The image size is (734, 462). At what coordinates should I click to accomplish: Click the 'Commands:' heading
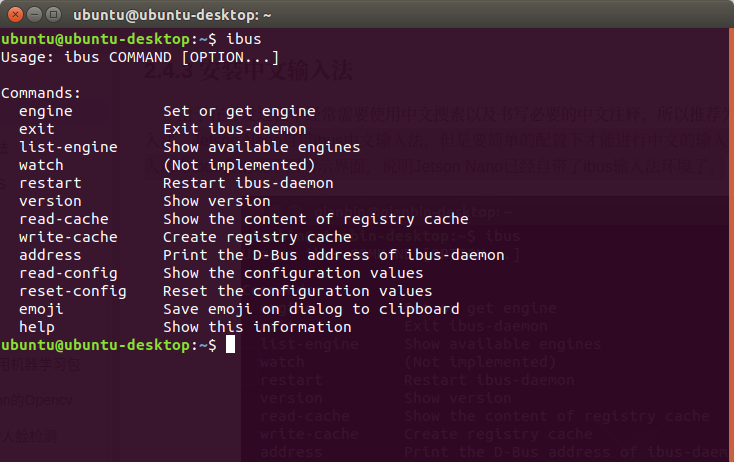pyautogui.click(x=41, y=93)
